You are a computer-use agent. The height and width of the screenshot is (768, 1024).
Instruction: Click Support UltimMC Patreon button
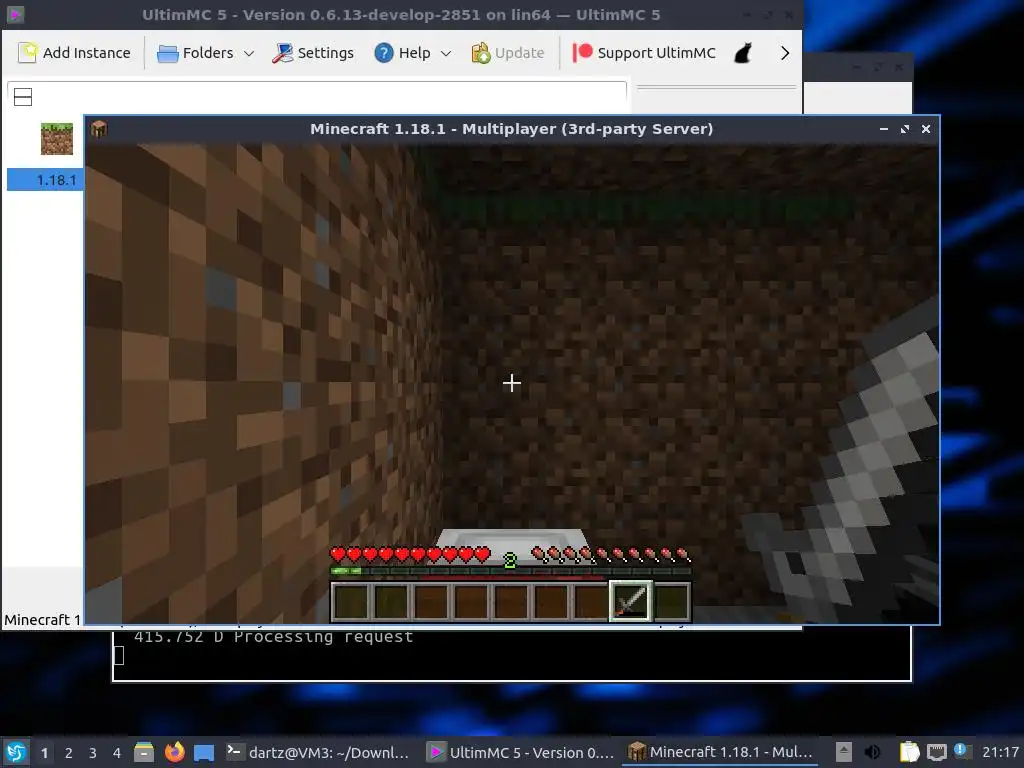click(644, 53)
